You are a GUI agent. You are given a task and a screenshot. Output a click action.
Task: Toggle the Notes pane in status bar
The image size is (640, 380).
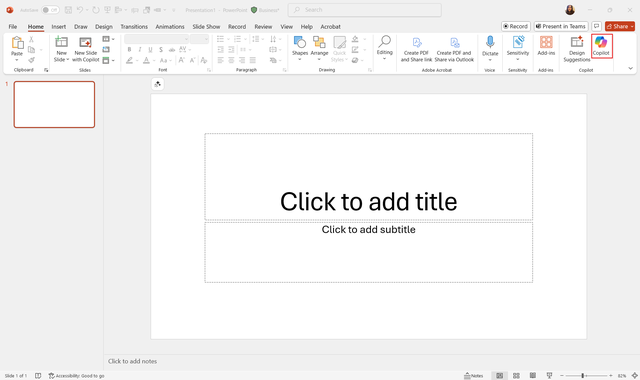473,376
